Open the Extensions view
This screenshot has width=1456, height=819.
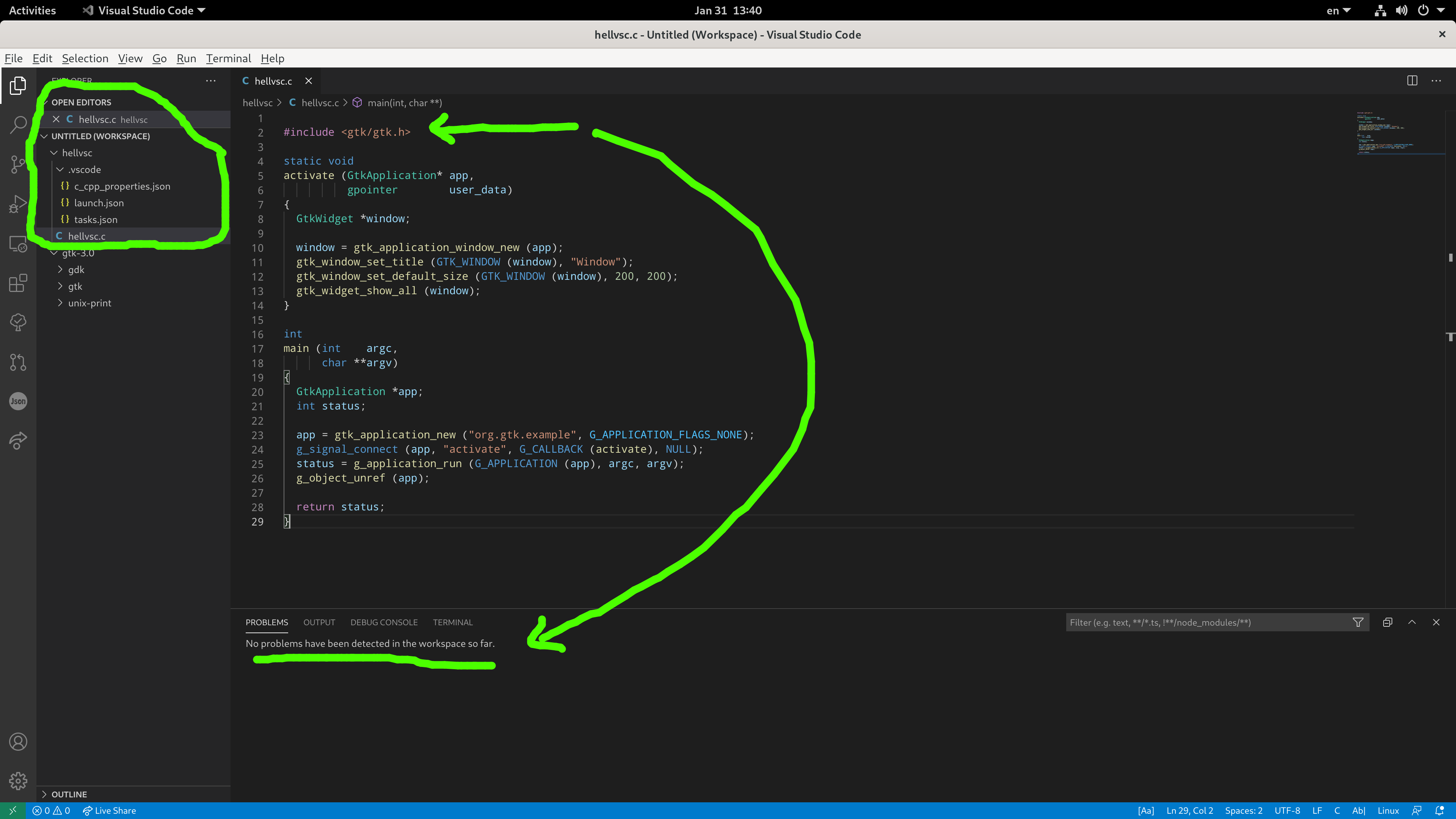18,283
